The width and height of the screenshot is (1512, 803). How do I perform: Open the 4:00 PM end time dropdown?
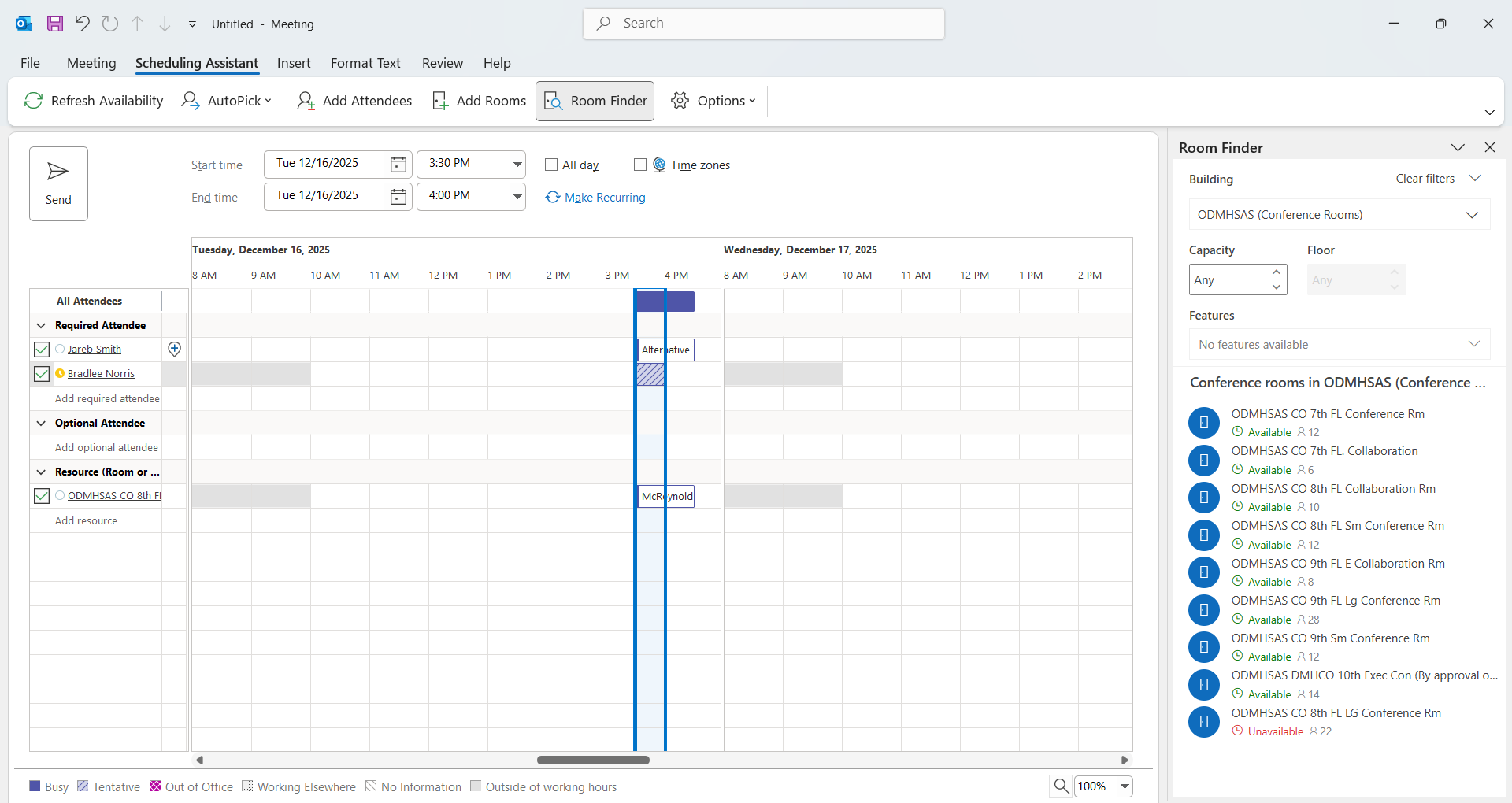pos(517,196)
